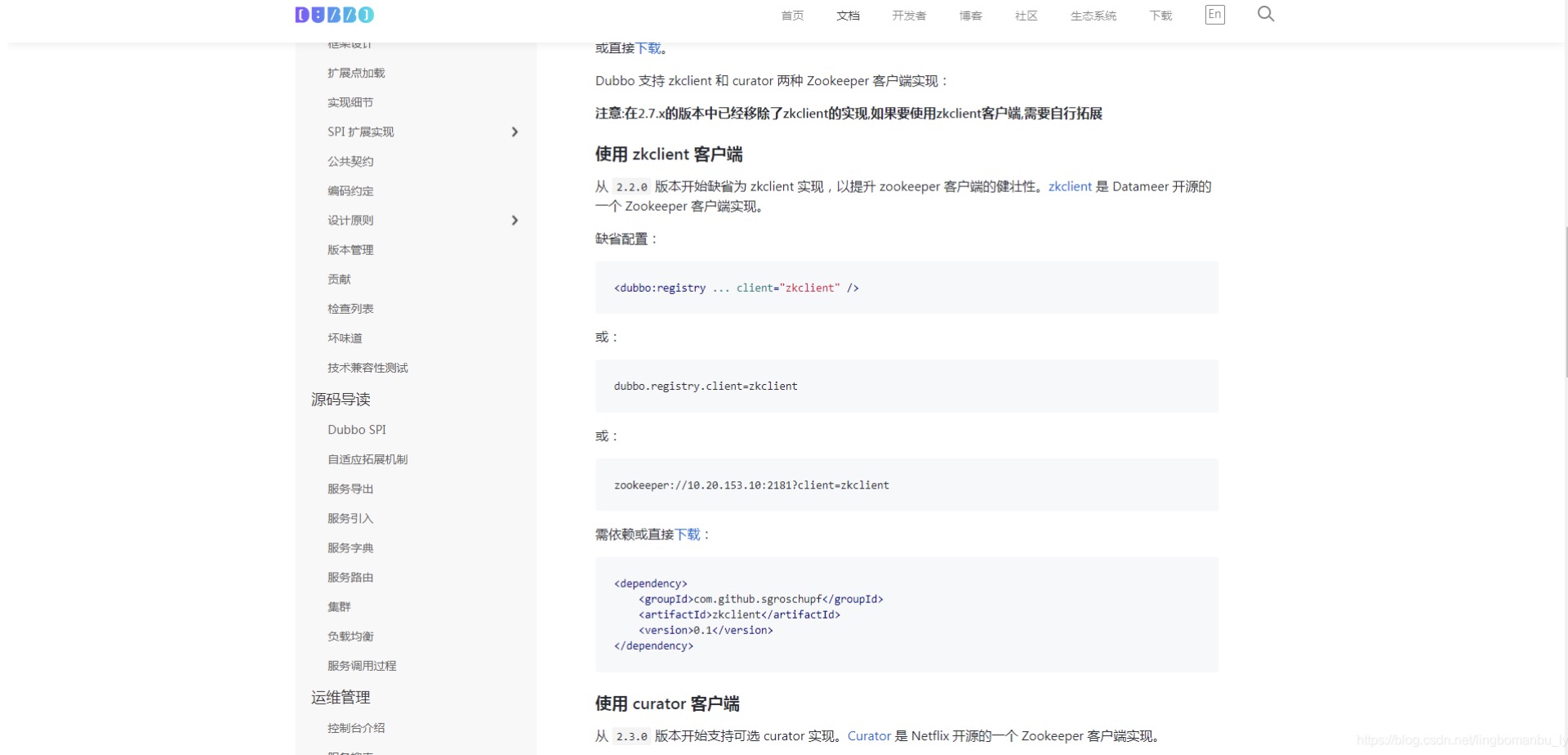Collapse the 源码导读 section heading
The width and height of the screenshot is (1568, 755).
(x=340, y=400)
